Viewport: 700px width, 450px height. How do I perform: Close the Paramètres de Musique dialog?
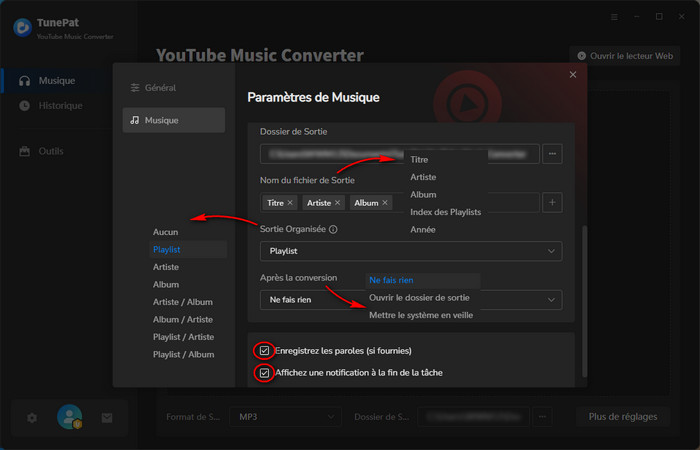[x=573, y=75]
